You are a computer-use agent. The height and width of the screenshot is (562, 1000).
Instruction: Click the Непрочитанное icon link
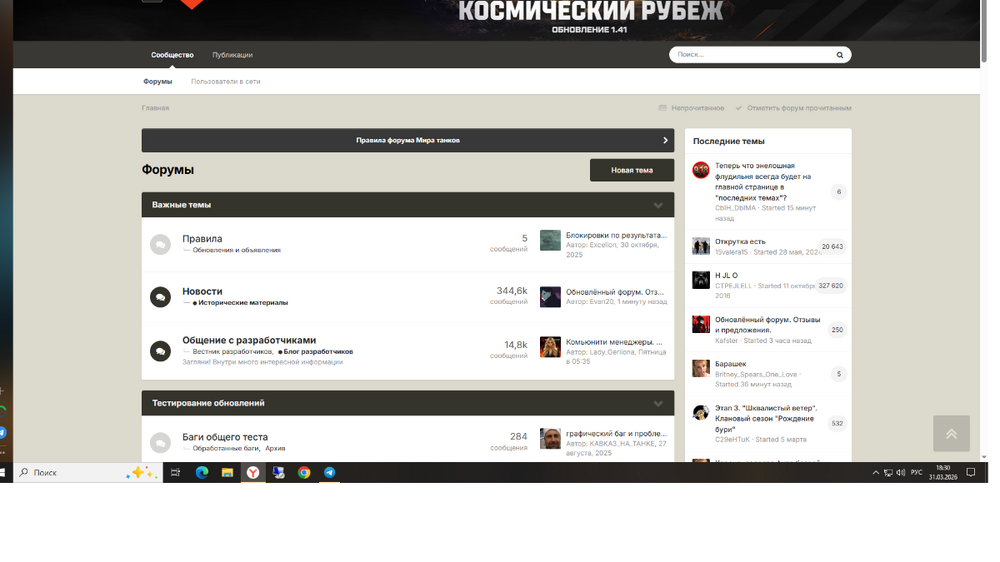point(663,108)
